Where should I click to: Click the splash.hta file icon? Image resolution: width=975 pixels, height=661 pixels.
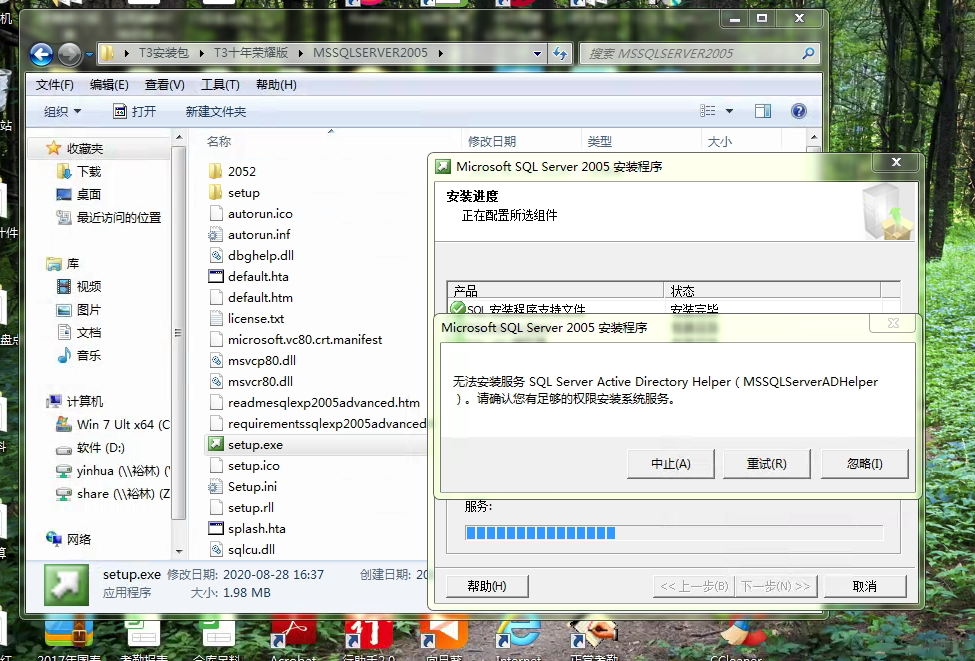(x=216, y=529)
